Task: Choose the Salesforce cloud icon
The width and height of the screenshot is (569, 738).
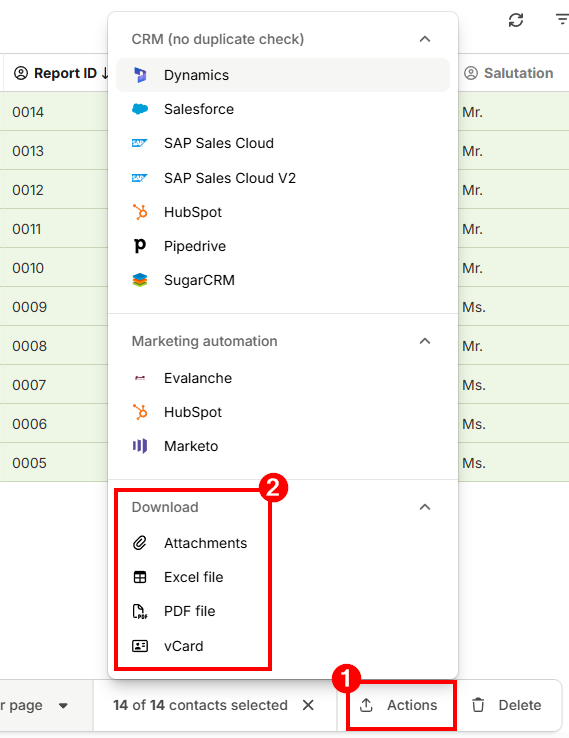Action: [x=140, y=109]
